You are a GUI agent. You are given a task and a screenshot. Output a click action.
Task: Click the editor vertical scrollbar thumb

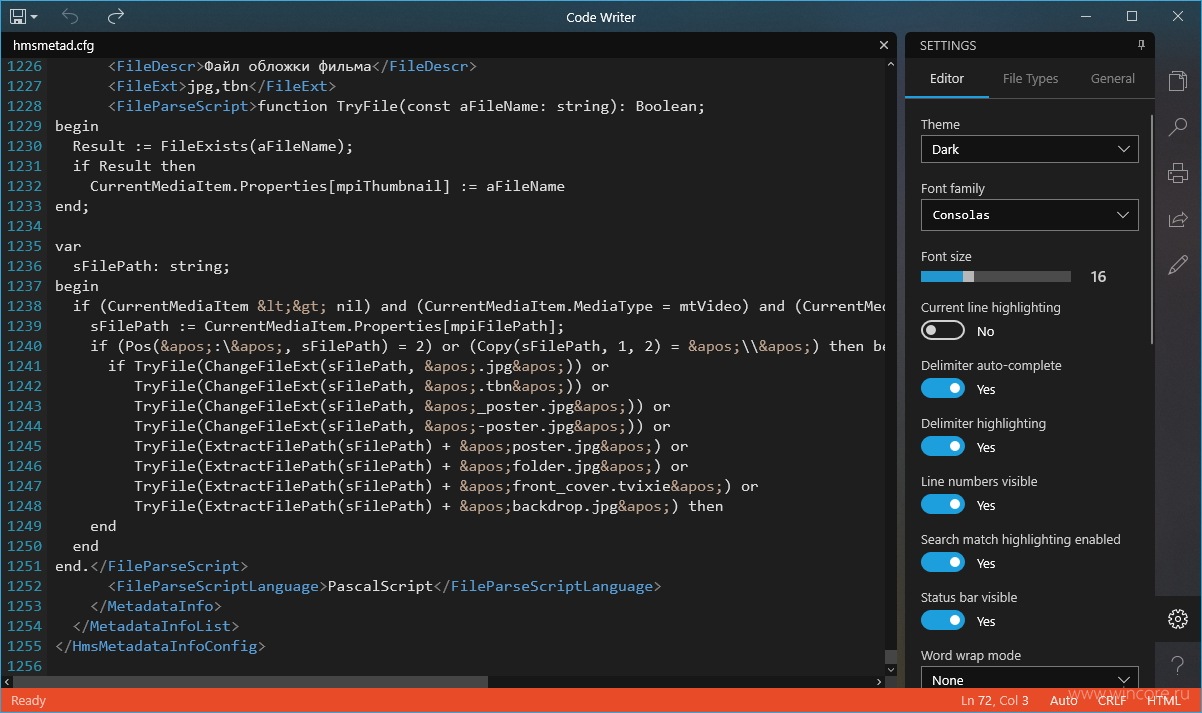[x=890, y=657]
